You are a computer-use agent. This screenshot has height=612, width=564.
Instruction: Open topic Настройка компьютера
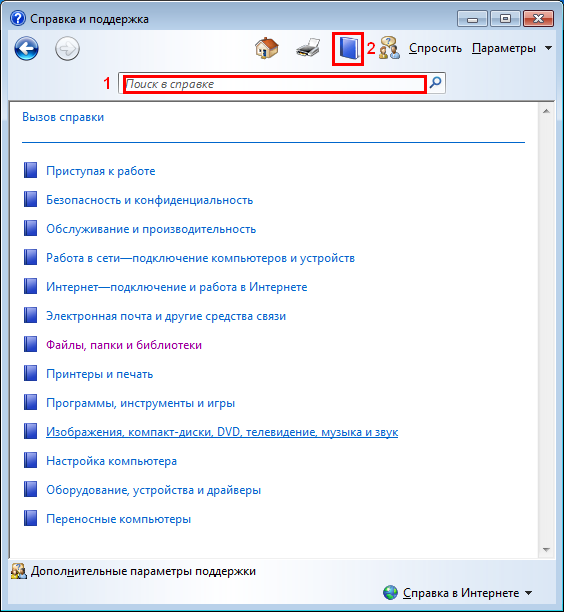[111, 461]
